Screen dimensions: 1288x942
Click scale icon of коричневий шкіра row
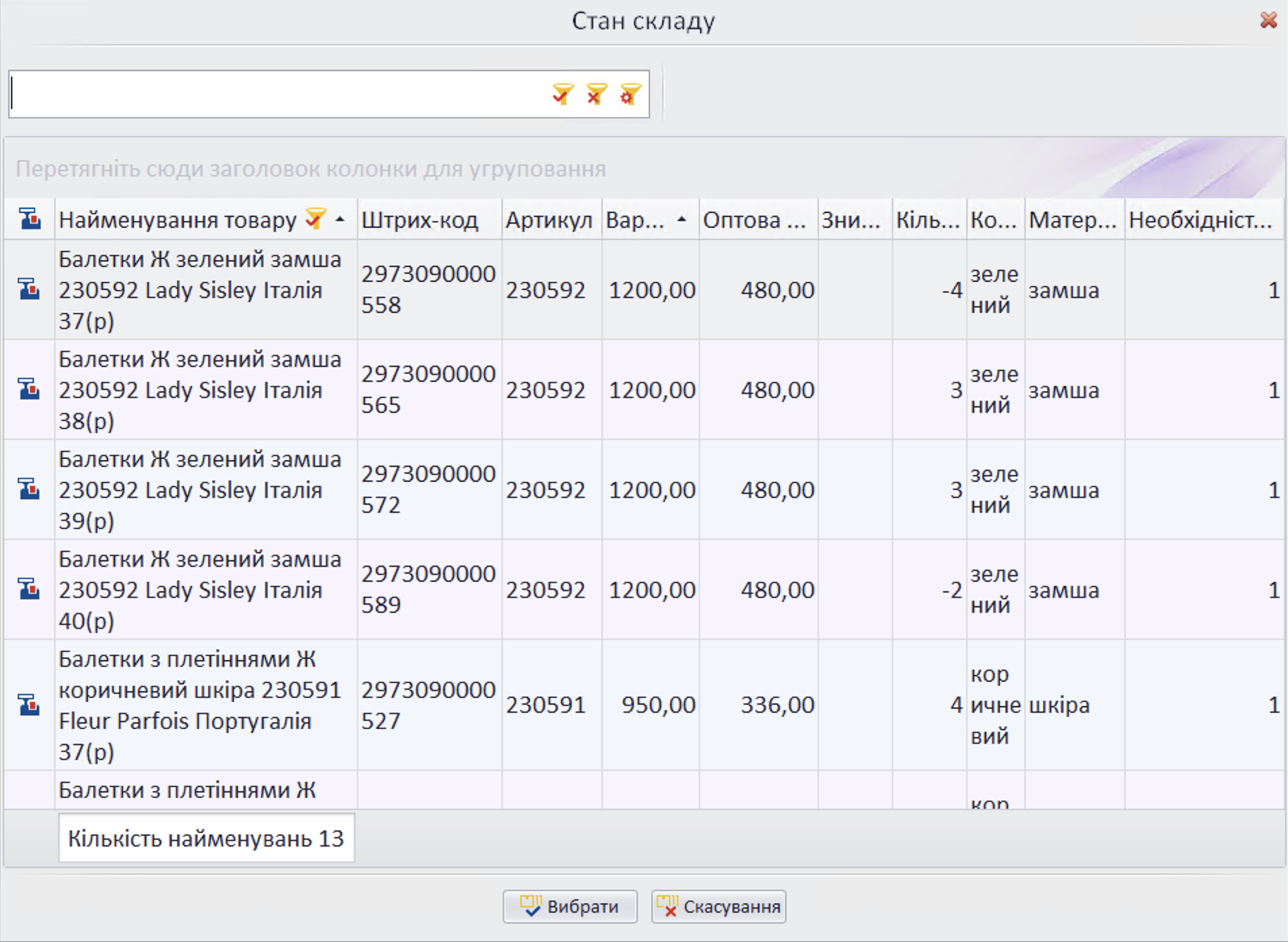[x=29, y=705]
